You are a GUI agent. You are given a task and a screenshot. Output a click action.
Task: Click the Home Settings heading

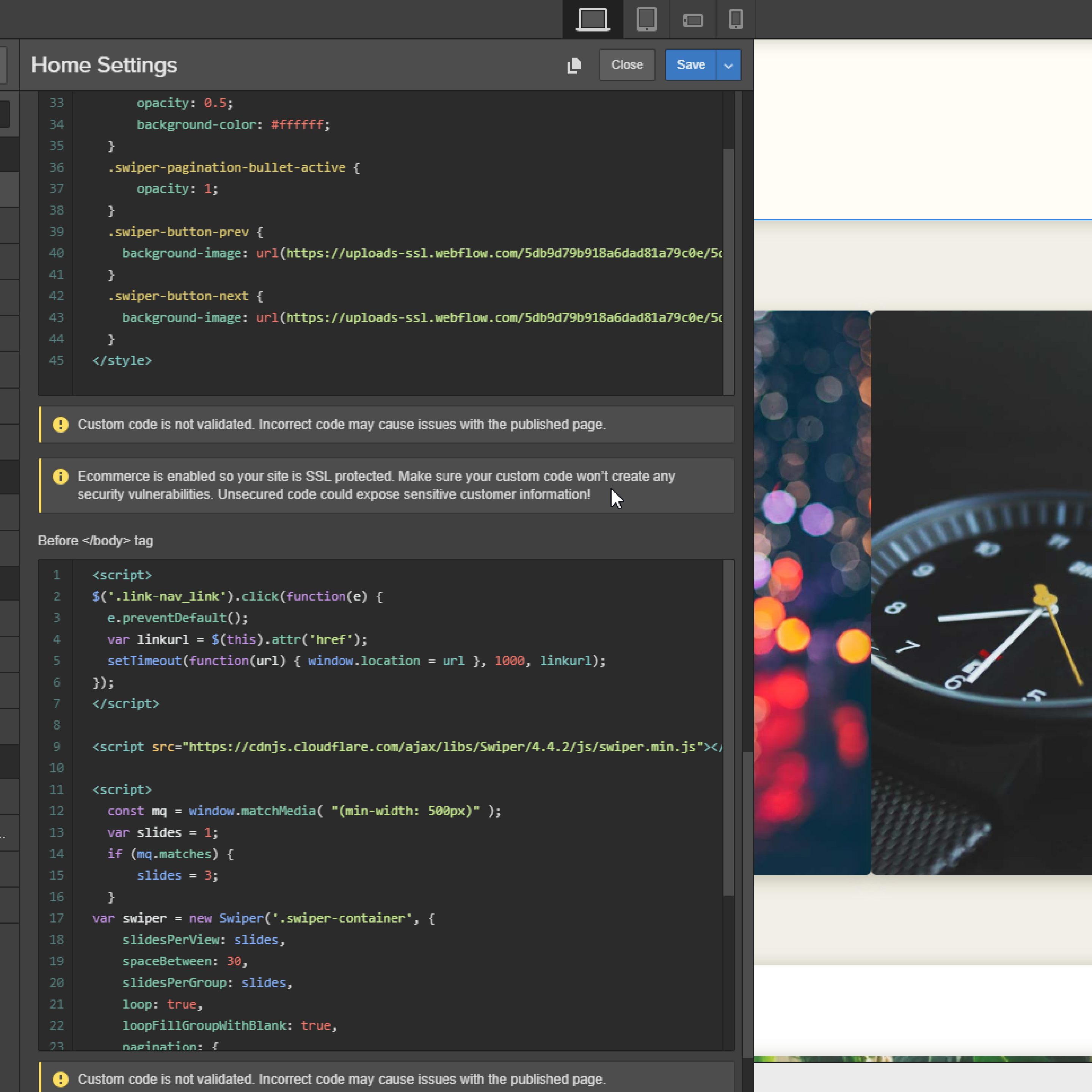104,65
